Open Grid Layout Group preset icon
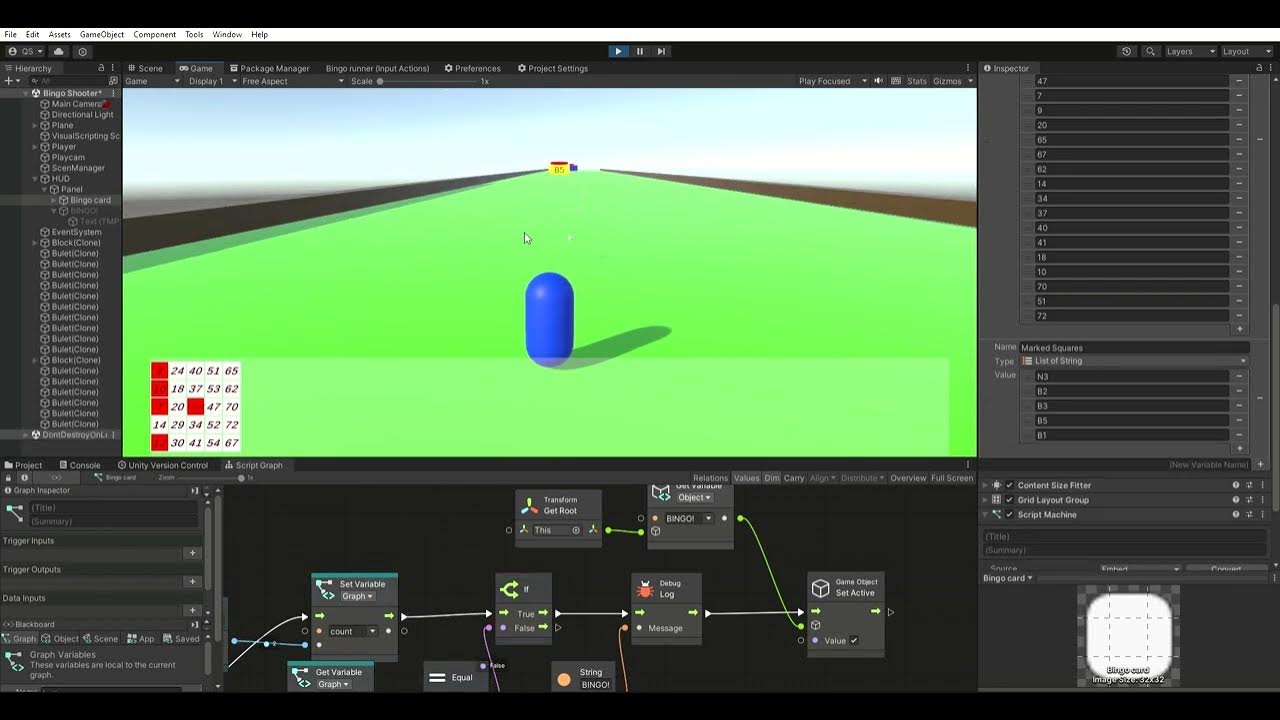Viewport: 1280px width, 720px height. [1250, 500]
